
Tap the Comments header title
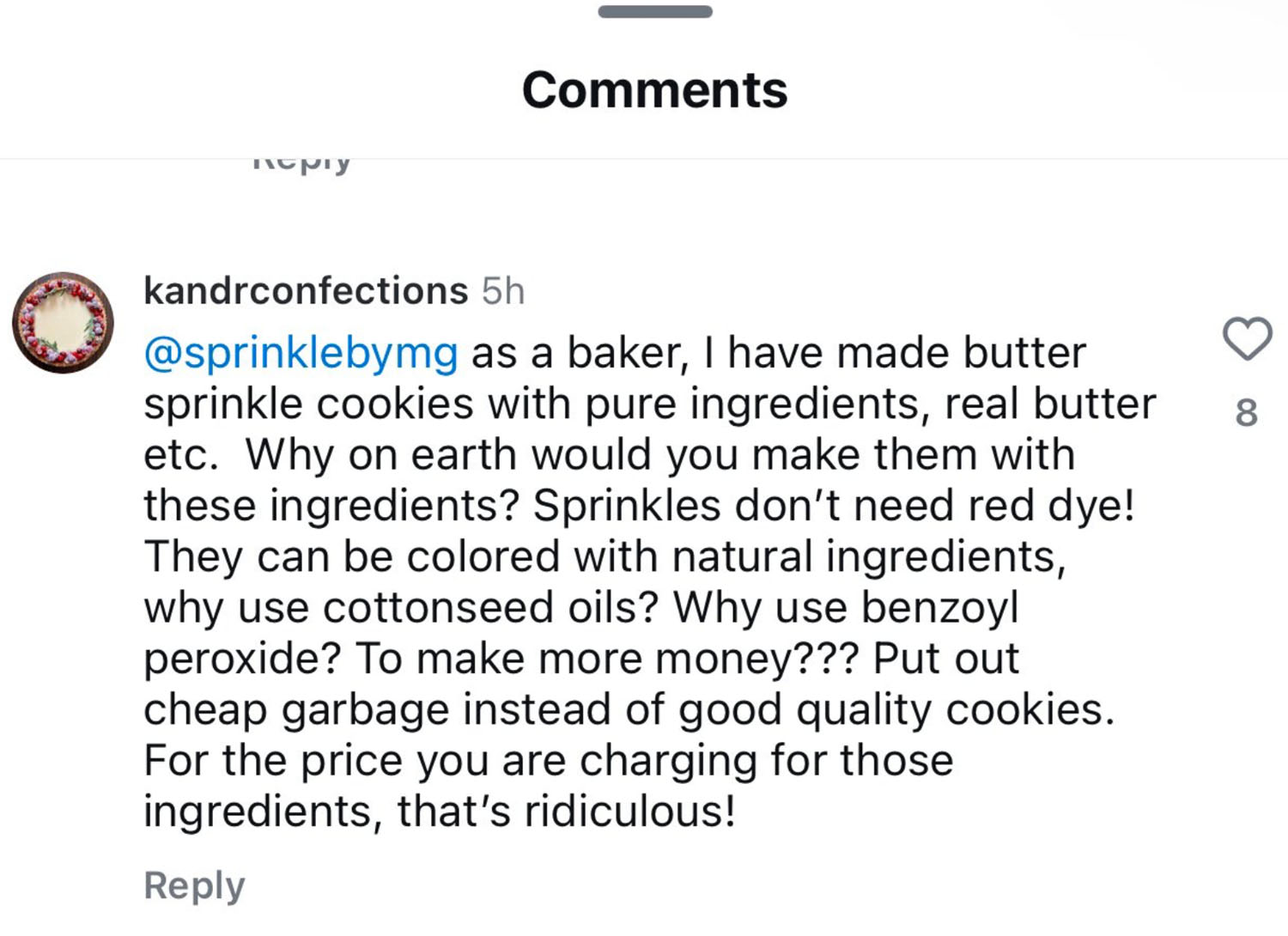[x=654, y=90]
